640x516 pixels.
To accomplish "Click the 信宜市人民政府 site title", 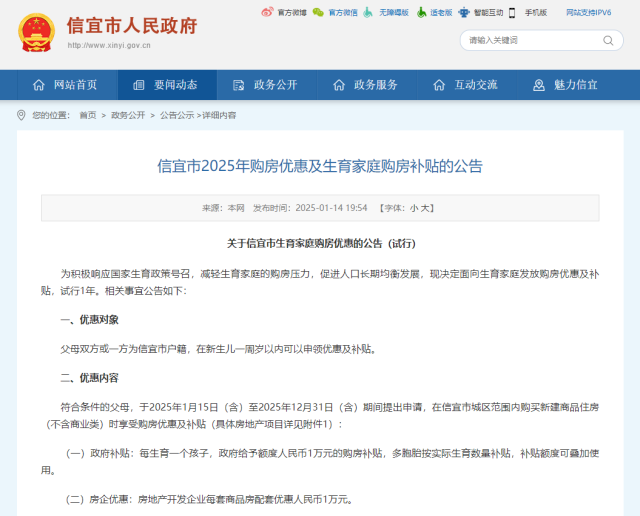I will click(132, 26).
